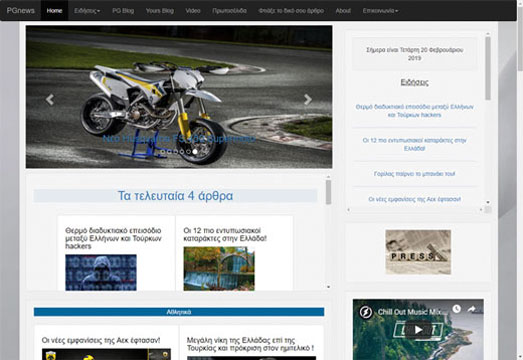Viewport: 523px width, 360px height.
Task: Open the Video section in the navbar
Action: 193,11
